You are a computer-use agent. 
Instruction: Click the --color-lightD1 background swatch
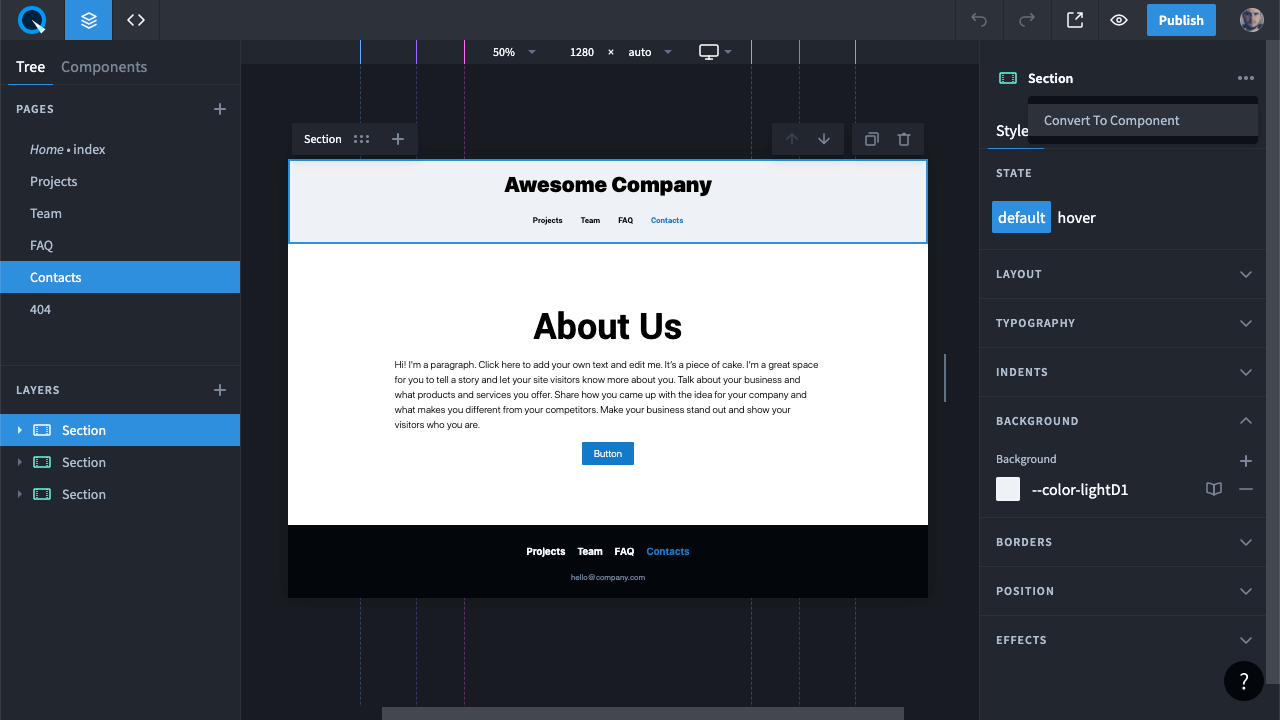point(1008,489)
